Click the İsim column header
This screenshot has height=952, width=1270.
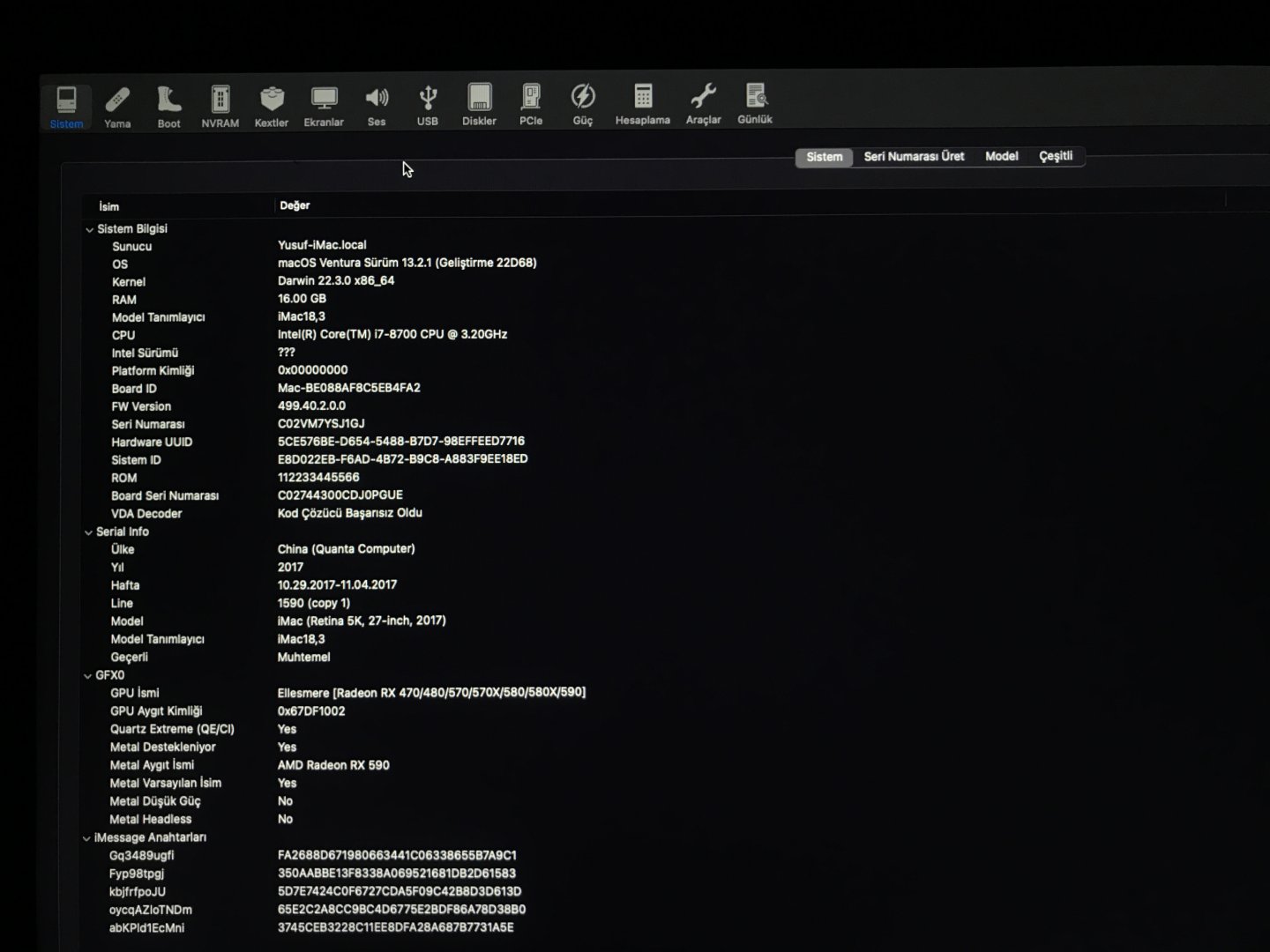coord(108,206)
